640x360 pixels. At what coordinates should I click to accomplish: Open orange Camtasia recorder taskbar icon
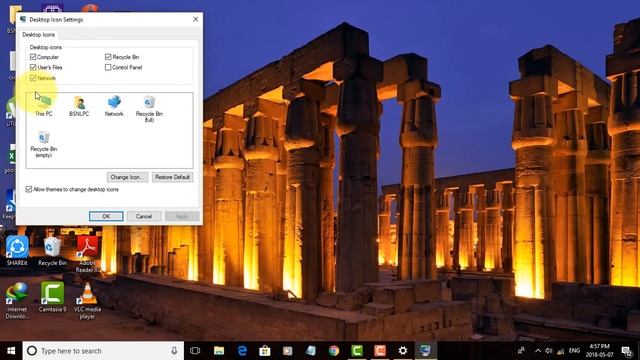pyautogui.click(x=380, y=351)
